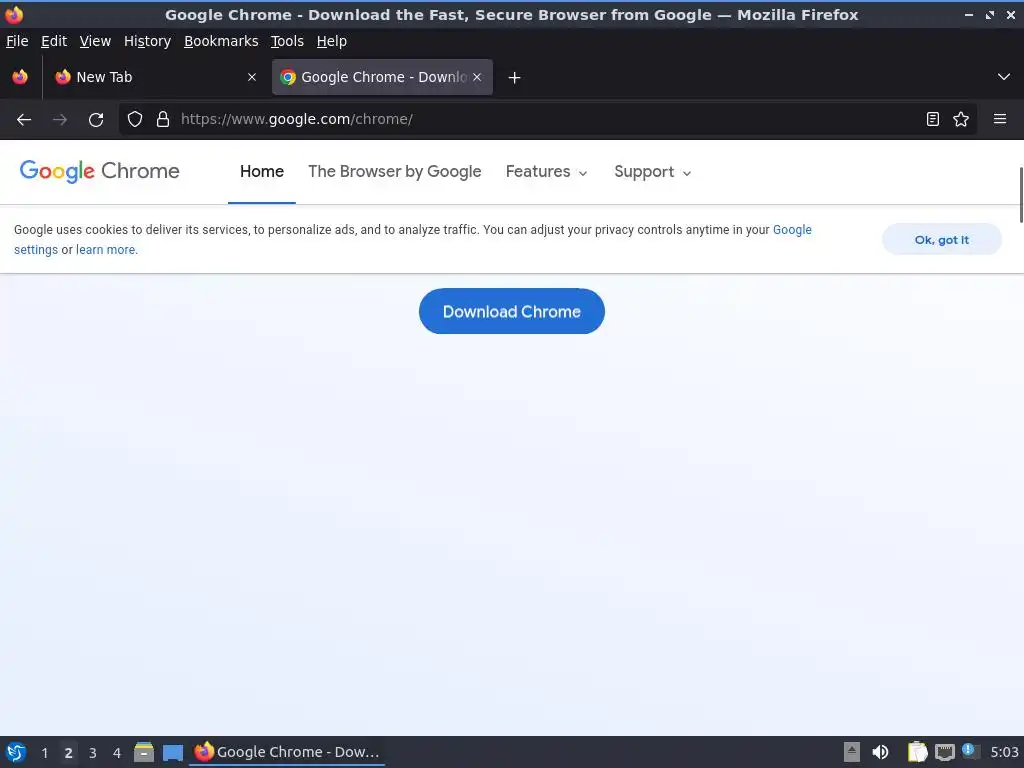
Task: Switch to the New Tab tab
Action: 155,77
